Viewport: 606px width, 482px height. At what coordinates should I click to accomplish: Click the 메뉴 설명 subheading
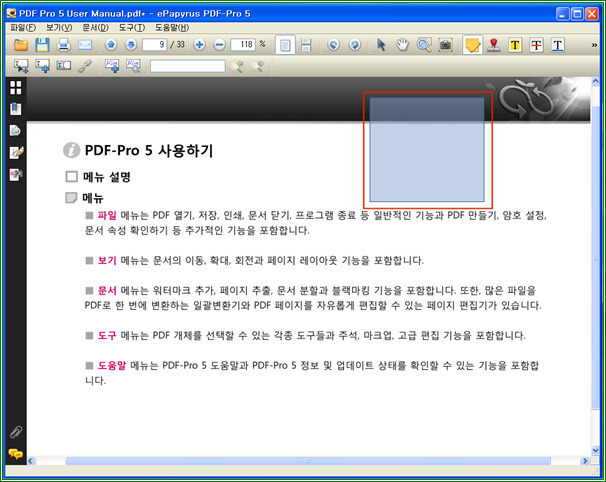point(107,177)
